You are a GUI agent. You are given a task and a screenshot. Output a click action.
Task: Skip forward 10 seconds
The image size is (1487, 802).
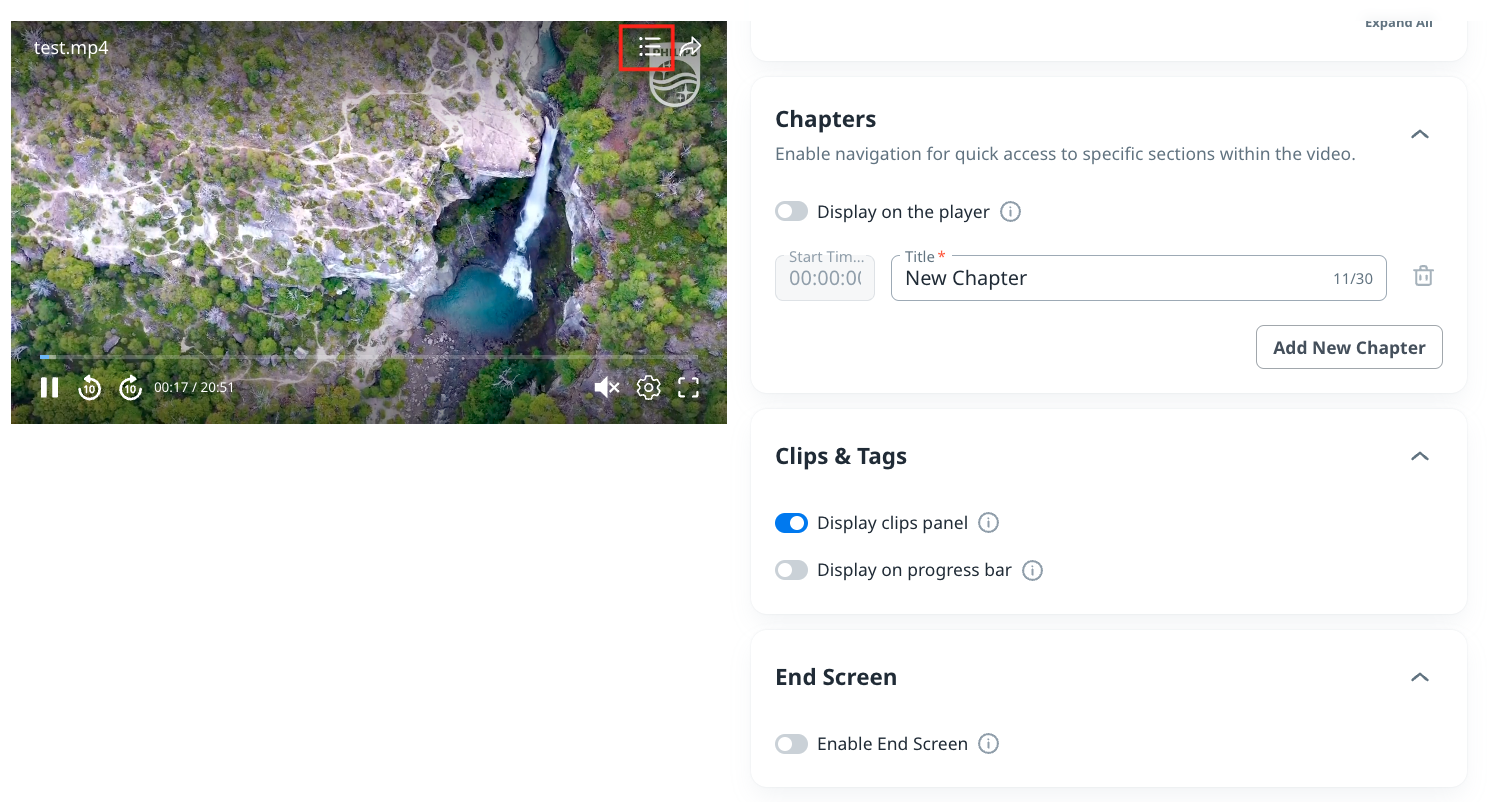(x=131, y=387)
